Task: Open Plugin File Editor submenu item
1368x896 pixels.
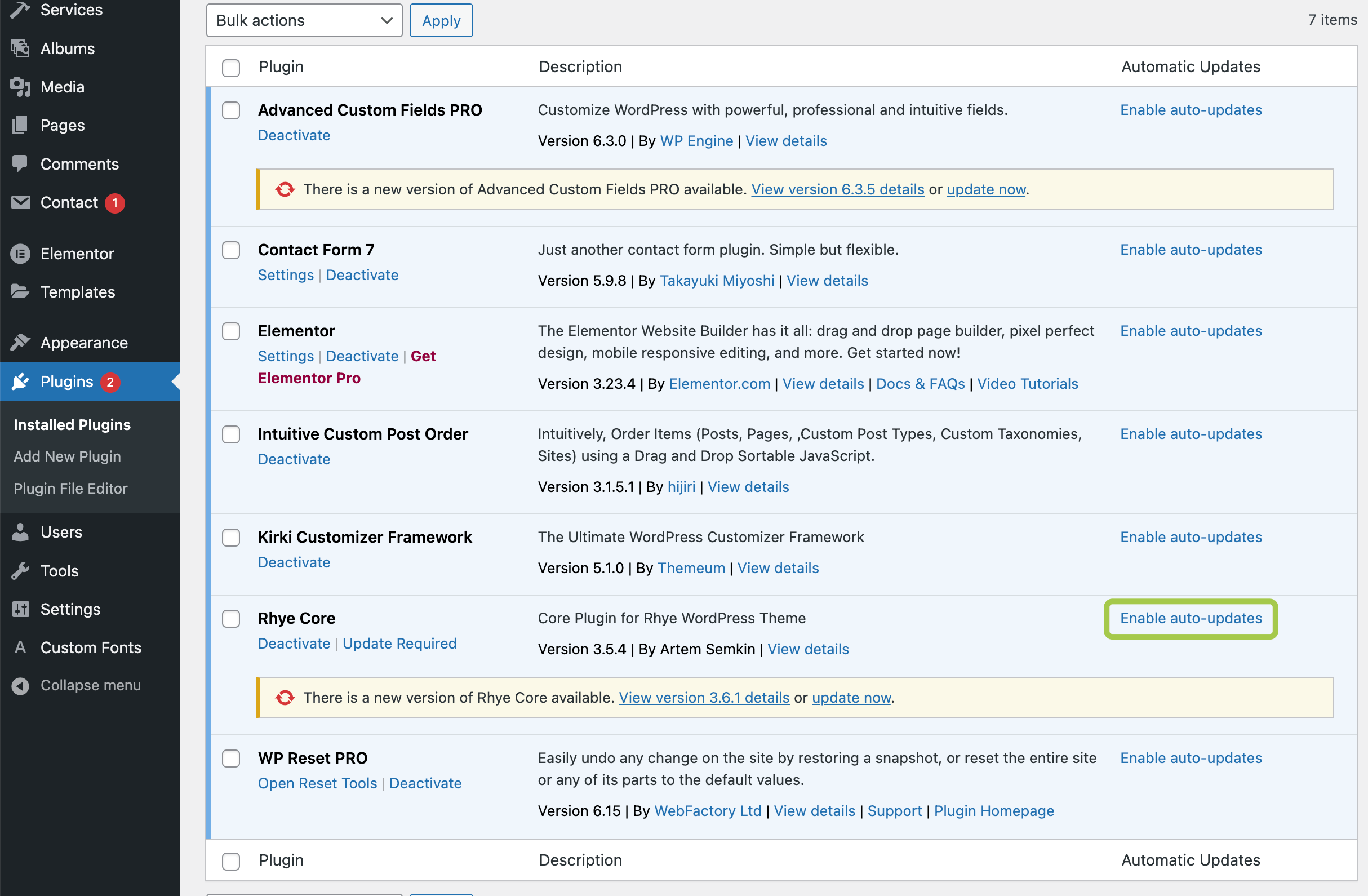Action: 70,489
